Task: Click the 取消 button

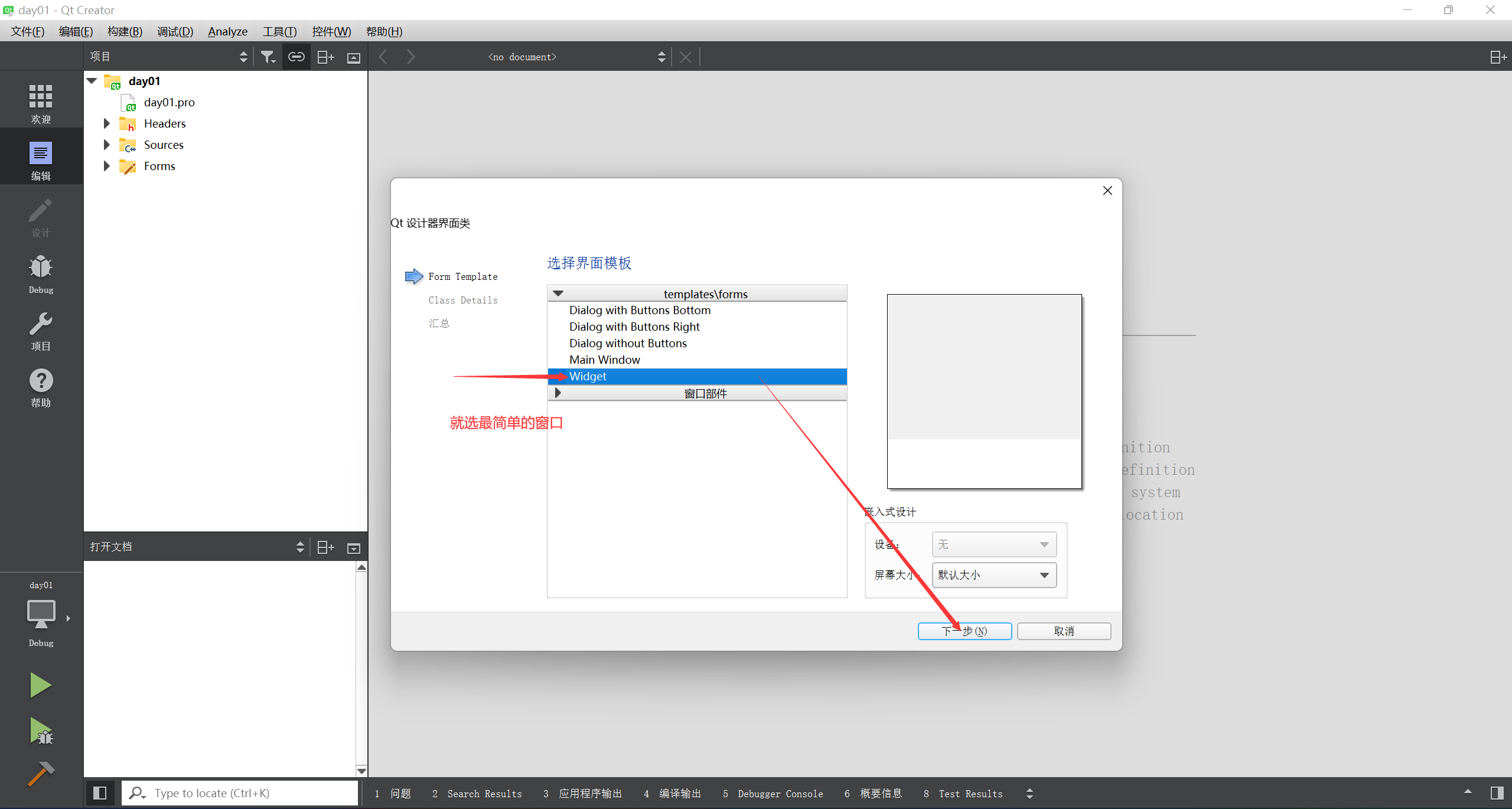Action: pos(1064,631)
